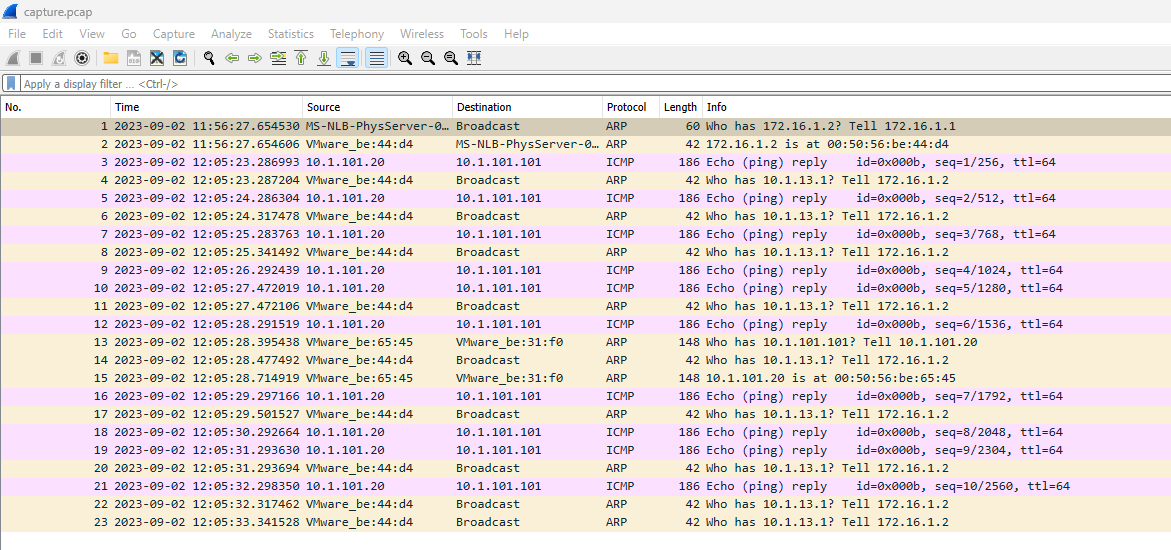Click the zoom in magnifier icon

(x=405, y=58)
